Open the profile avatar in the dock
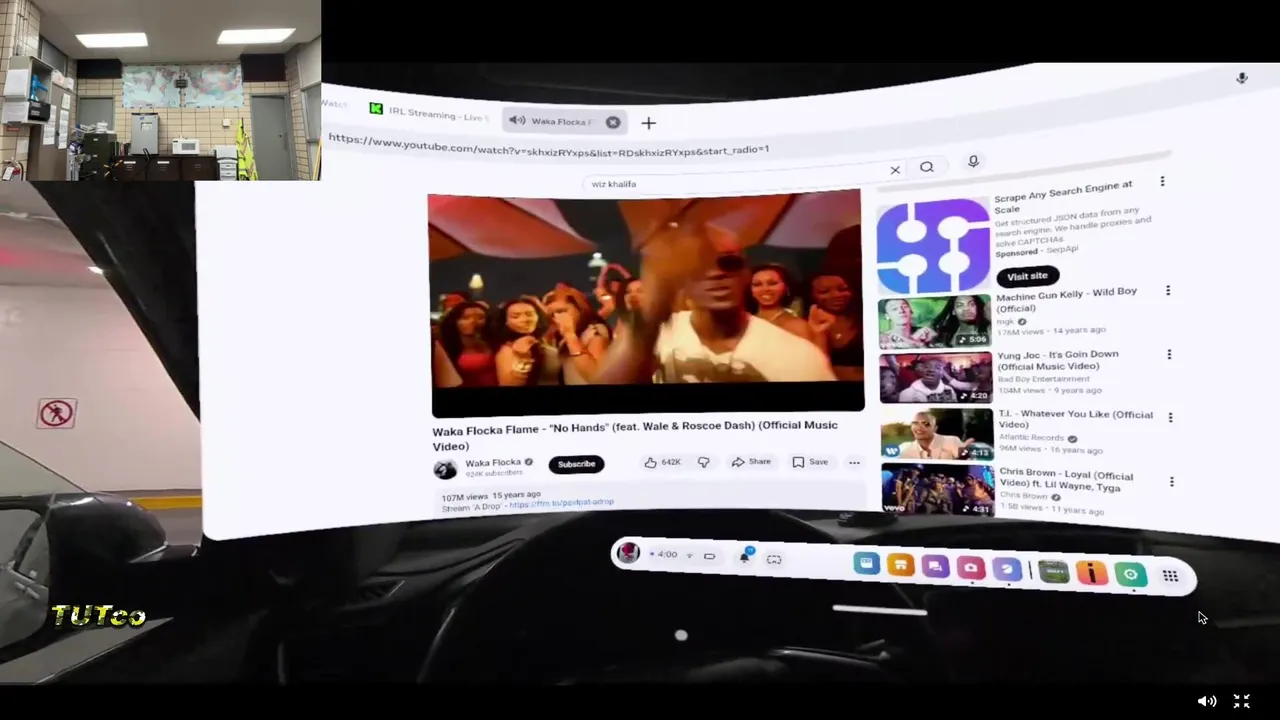The width and height of the screenshot is (1280, 720). point(628,552)
